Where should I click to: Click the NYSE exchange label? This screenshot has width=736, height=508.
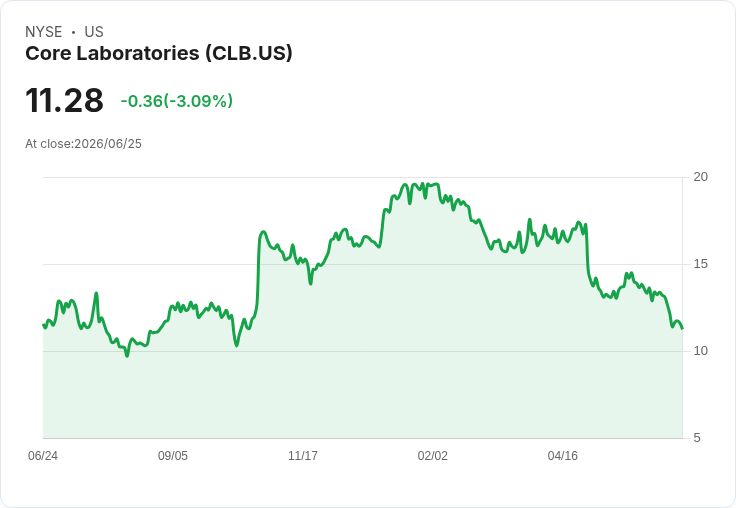(44, 32)
